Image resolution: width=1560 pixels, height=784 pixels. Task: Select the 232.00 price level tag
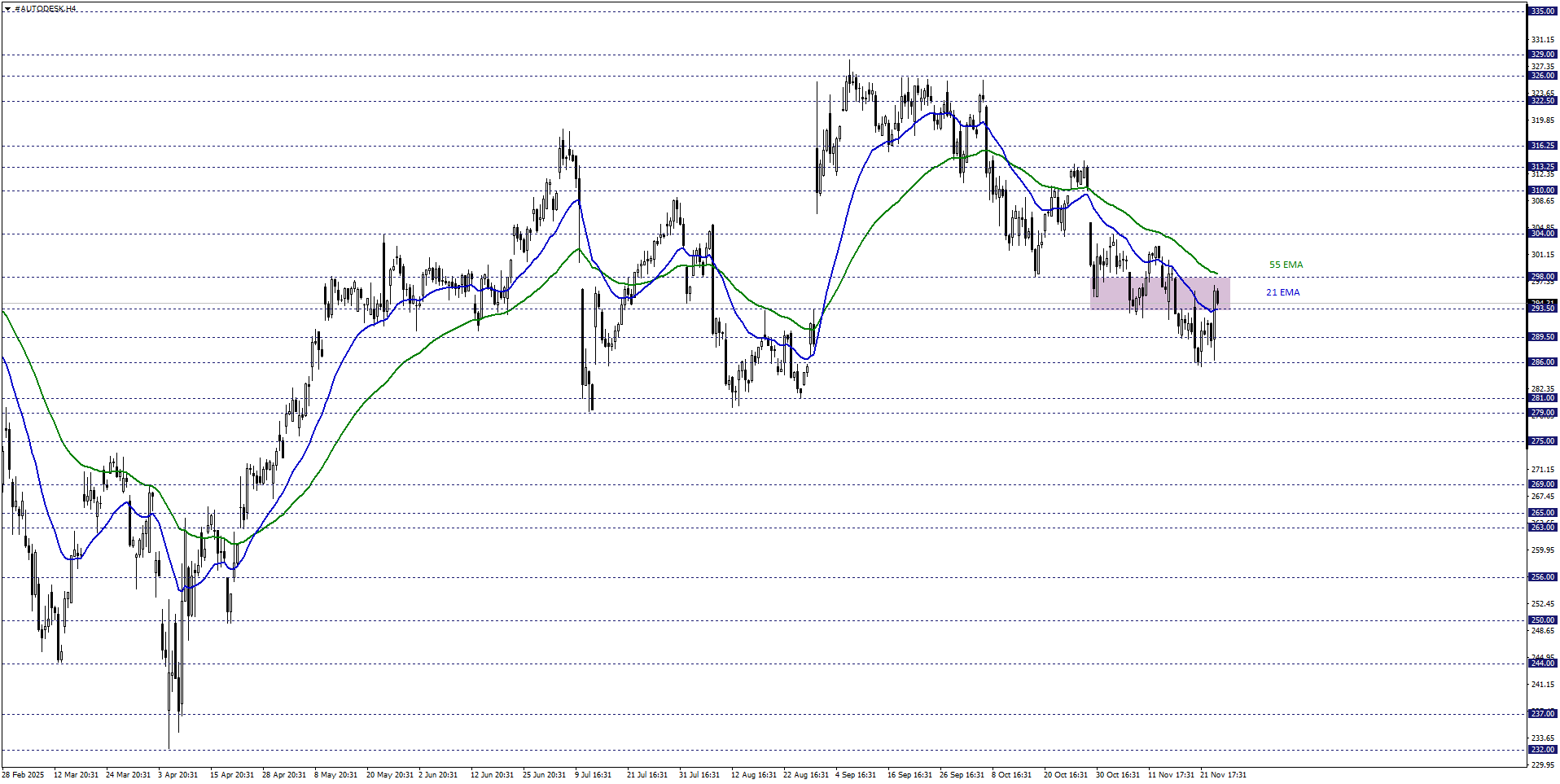(x=1542, y=750)
